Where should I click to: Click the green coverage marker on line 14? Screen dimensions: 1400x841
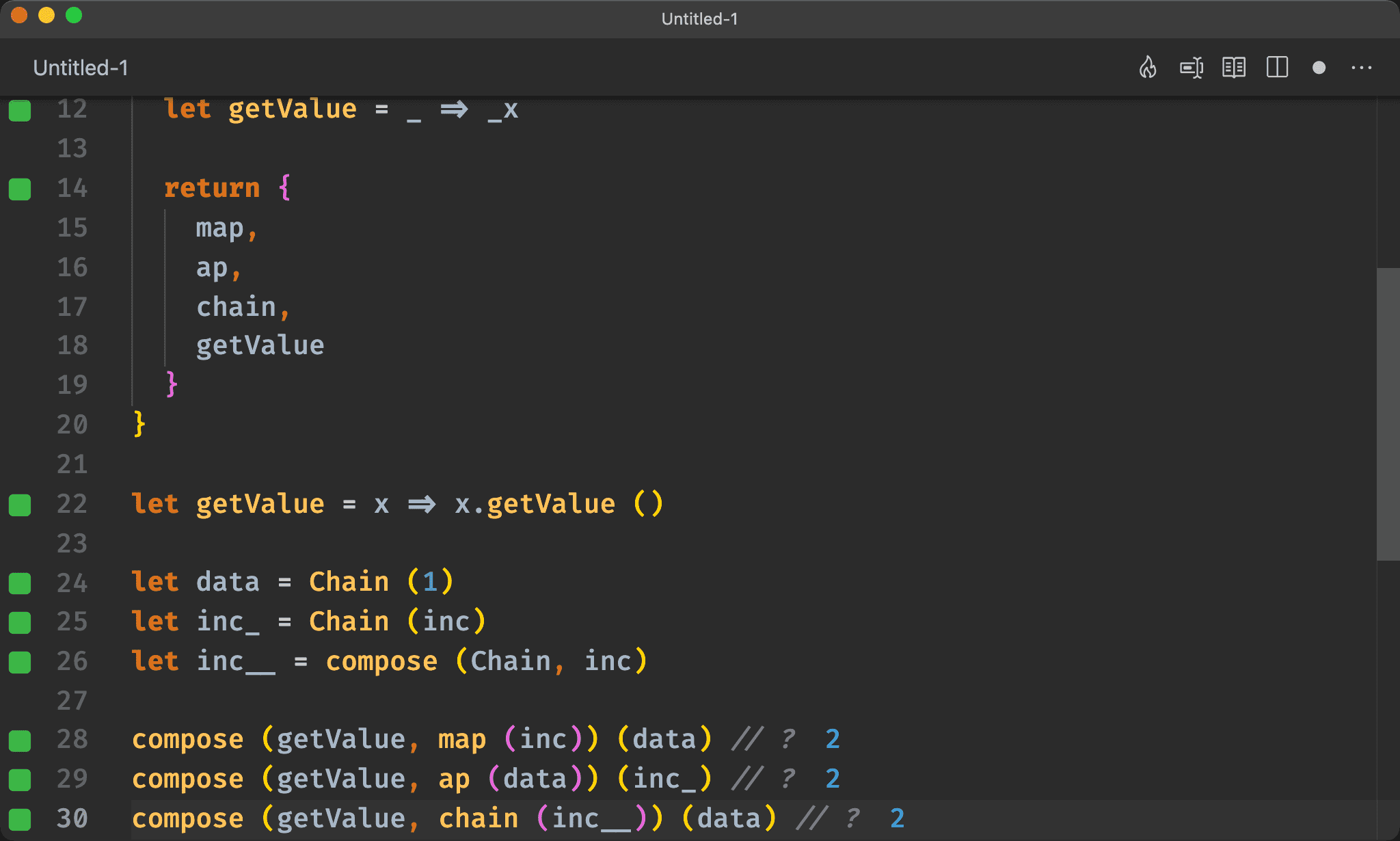point(20,189)
